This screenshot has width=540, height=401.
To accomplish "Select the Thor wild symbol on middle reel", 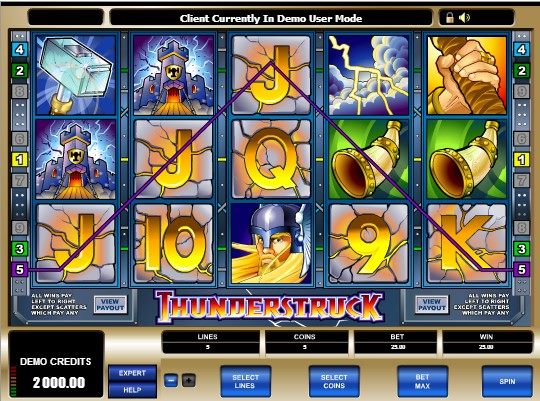I will 271,244.
